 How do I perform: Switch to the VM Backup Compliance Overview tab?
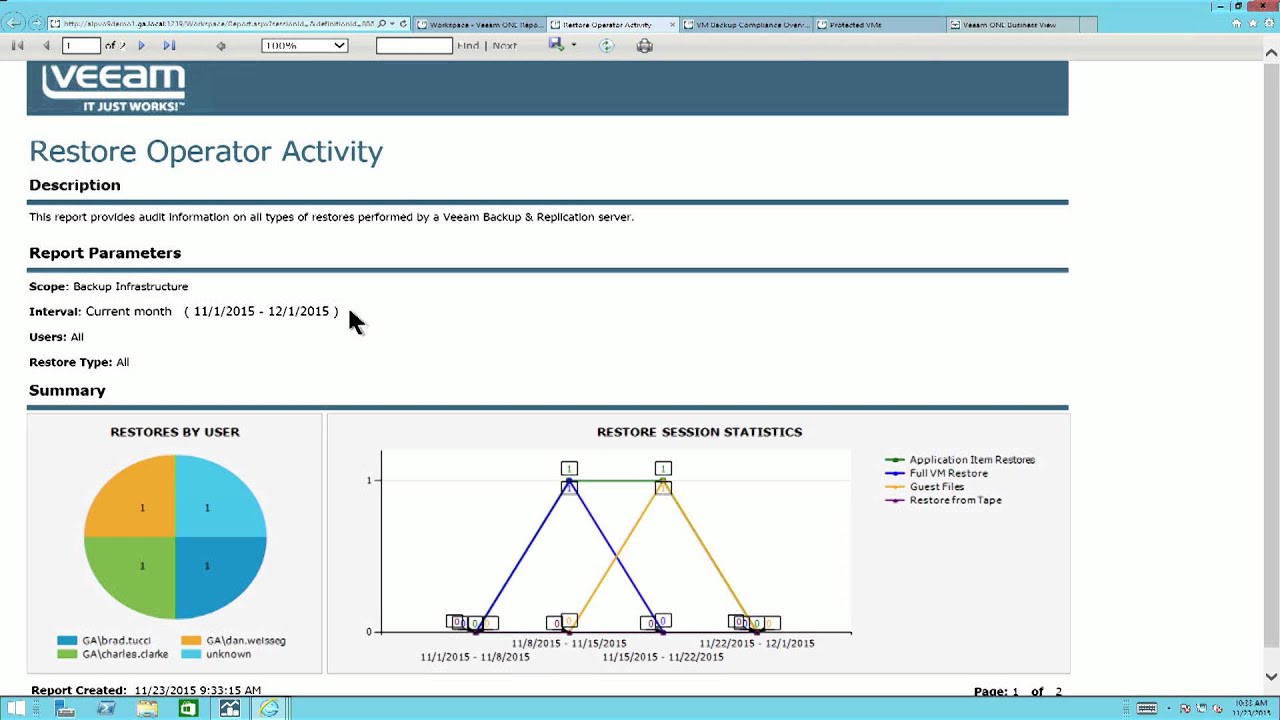[747, 24]
